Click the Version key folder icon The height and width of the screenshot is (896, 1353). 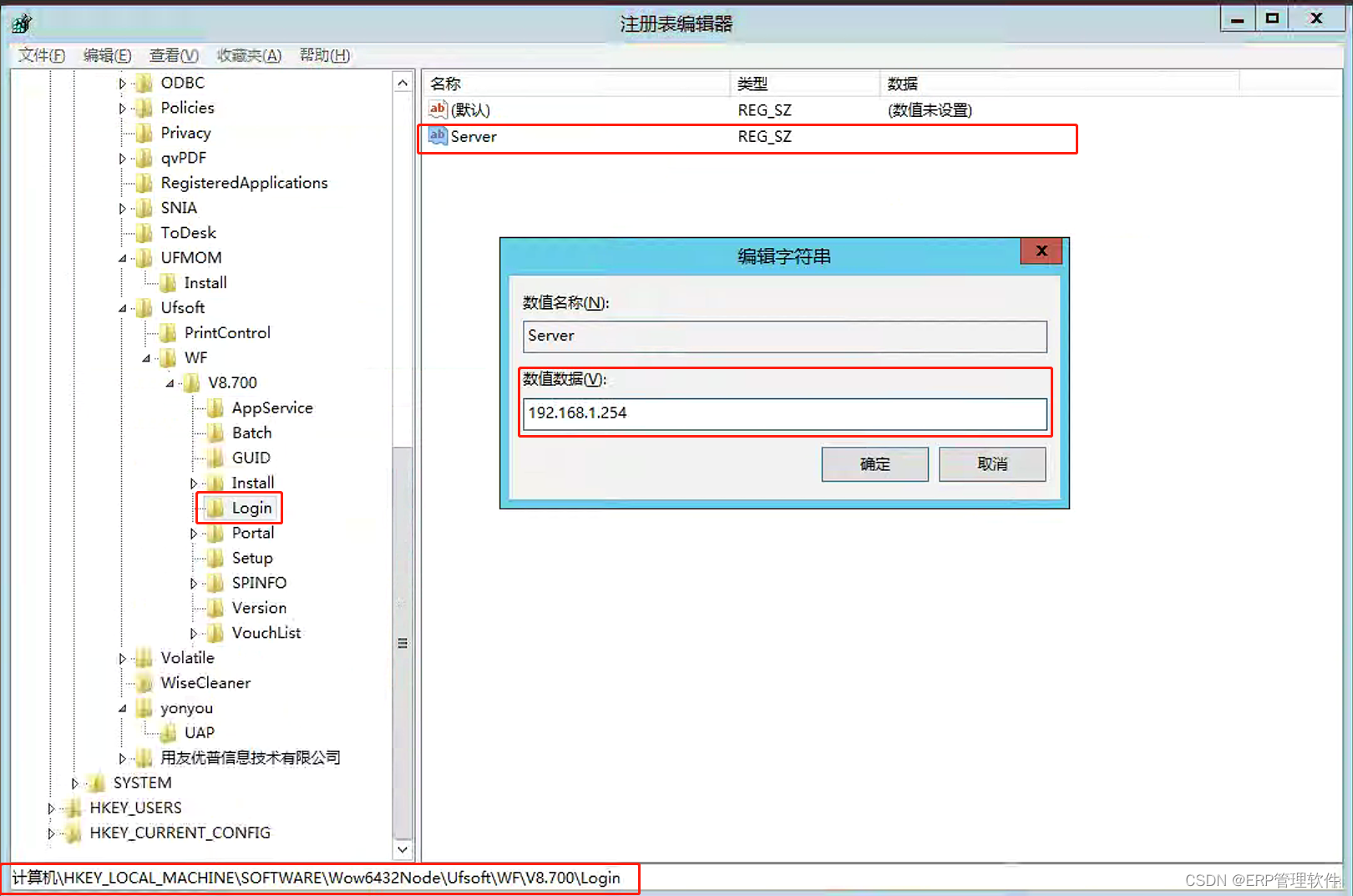pyautogui.click(x=216, y=608)
